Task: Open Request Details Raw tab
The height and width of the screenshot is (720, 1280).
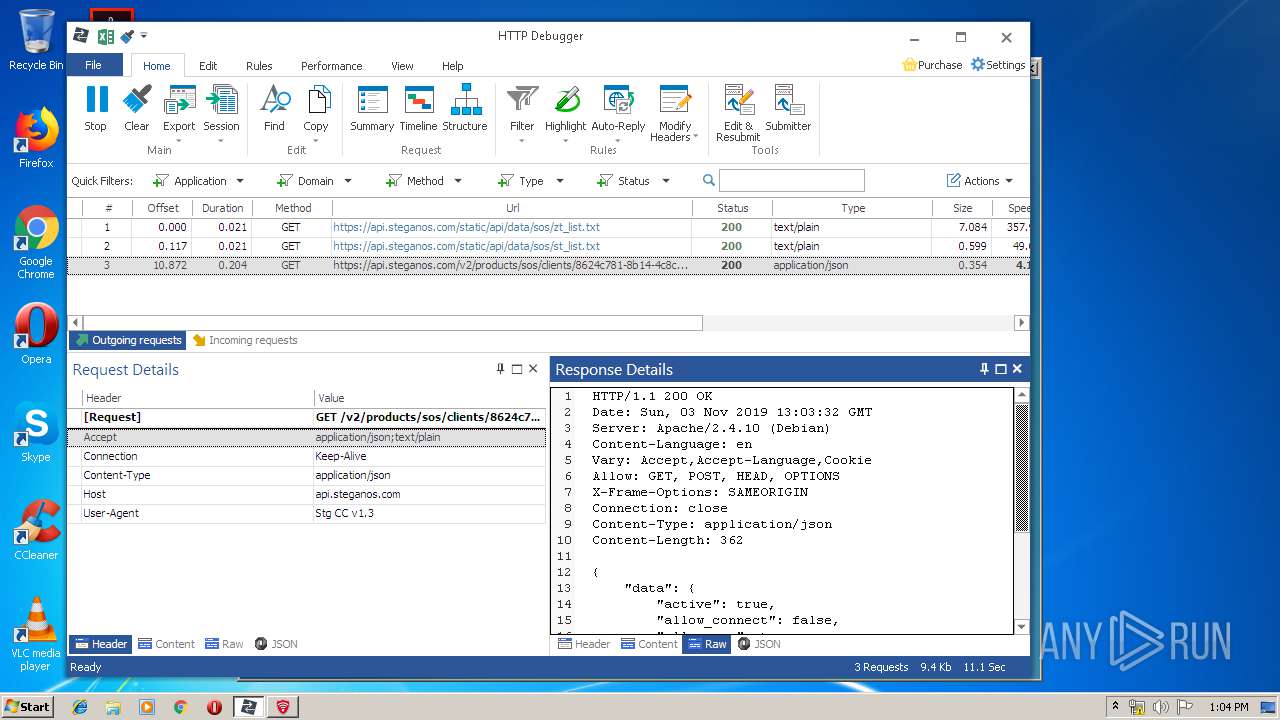Action: coord(224,644)
